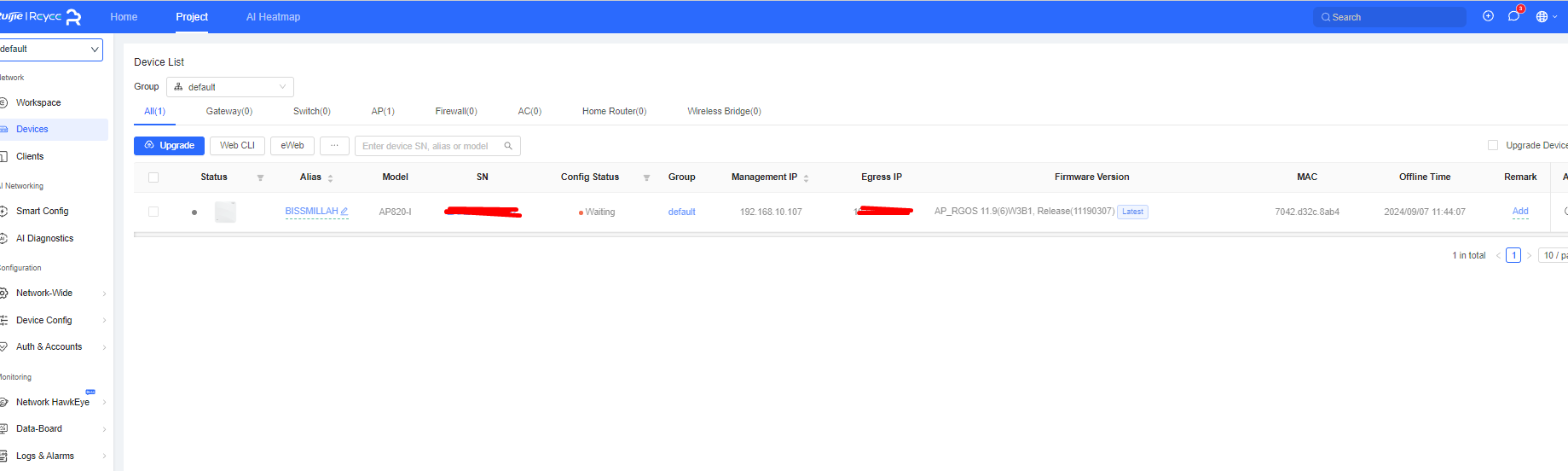Switch to the AP(1) tab
Viewport: 1568px width, 471px height.
[383, 111]
